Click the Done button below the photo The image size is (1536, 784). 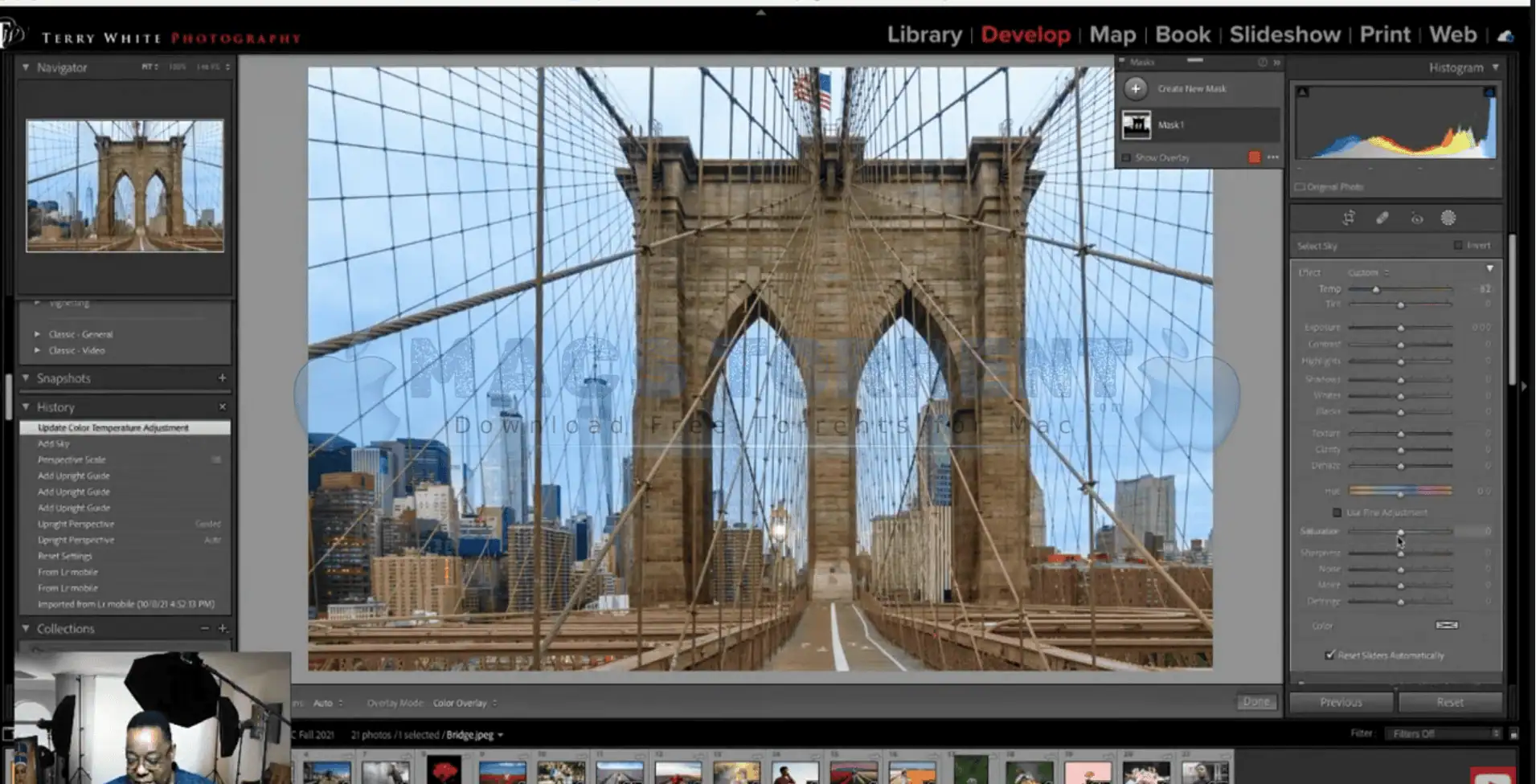click(x=1256, y=701)
